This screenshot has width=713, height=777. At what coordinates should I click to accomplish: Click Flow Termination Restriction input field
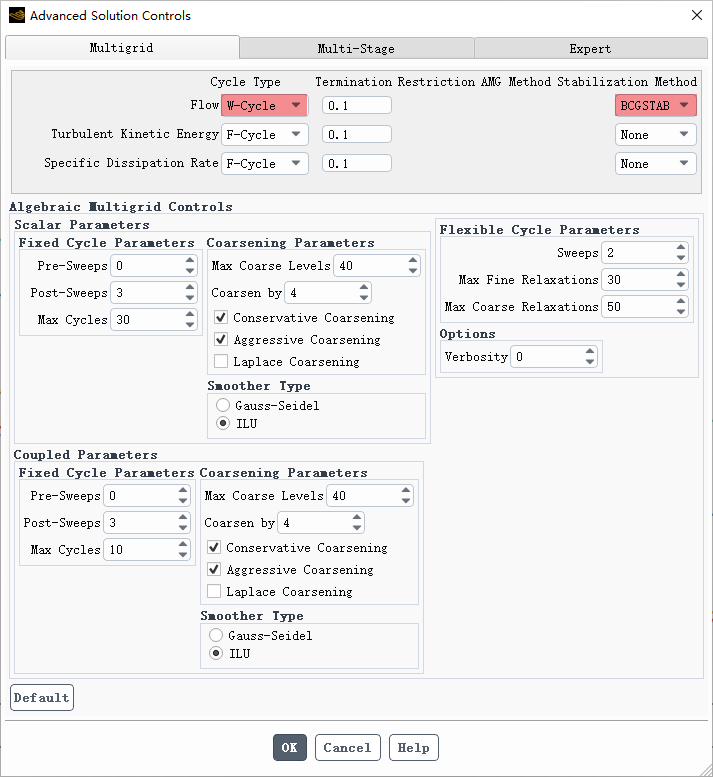356,105
